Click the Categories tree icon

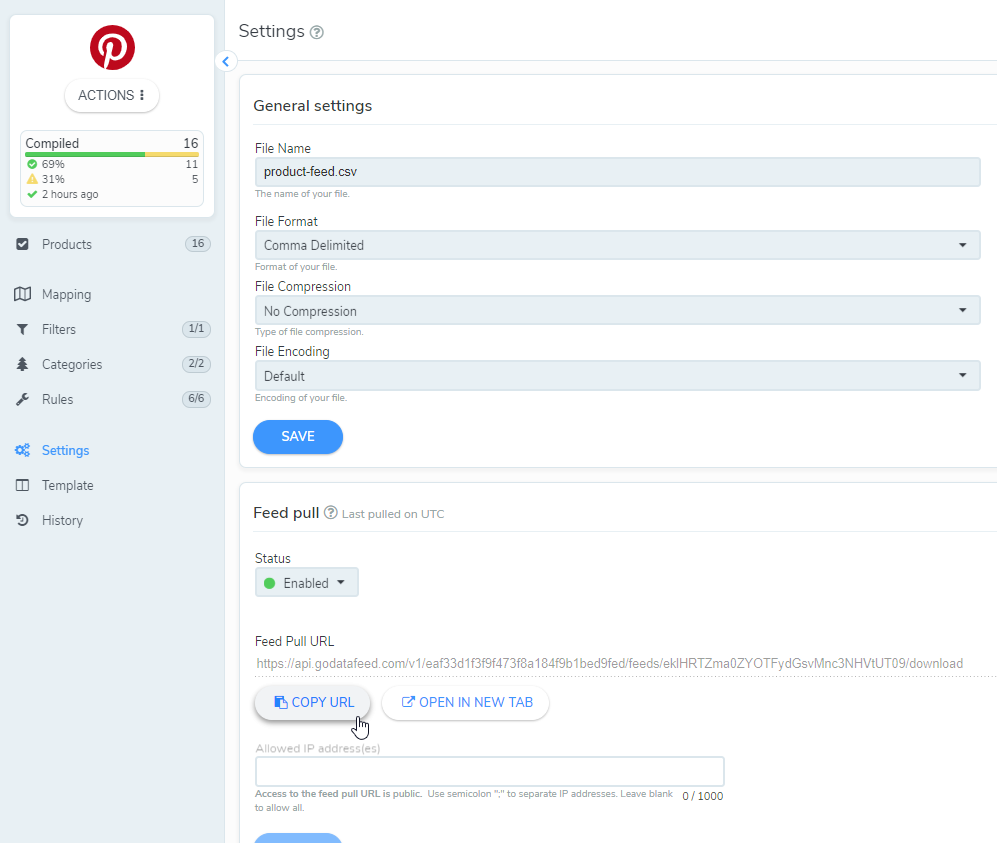24,364
